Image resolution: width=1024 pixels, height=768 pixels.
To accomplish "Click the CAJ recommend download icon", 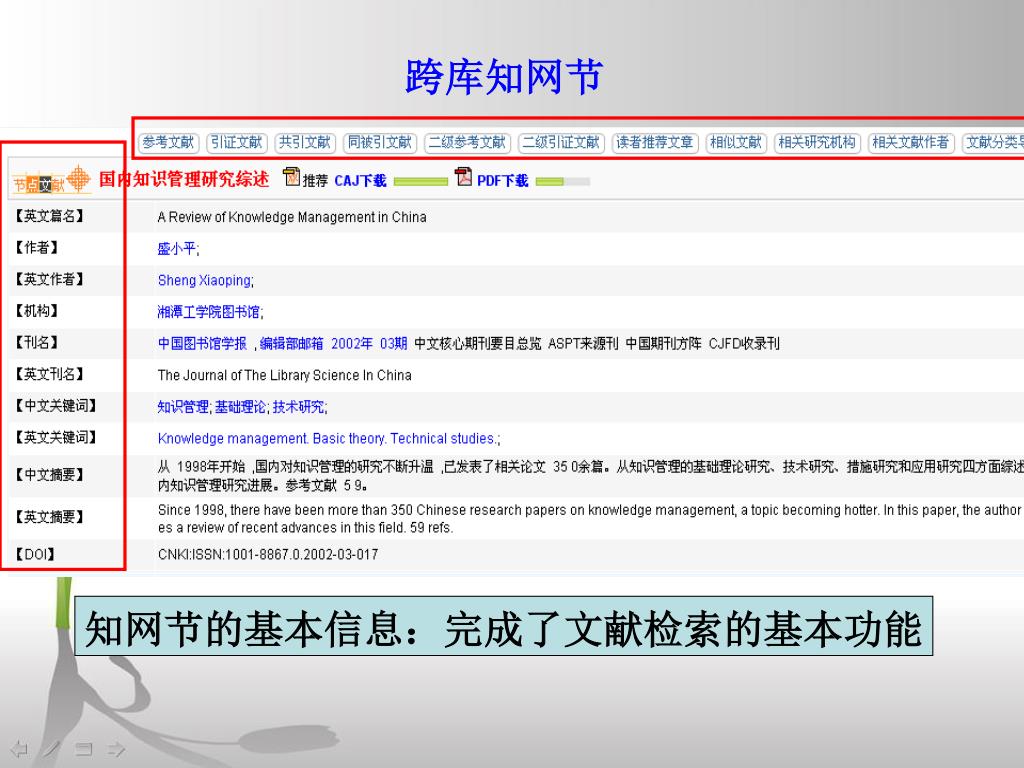I will point(292,177).
